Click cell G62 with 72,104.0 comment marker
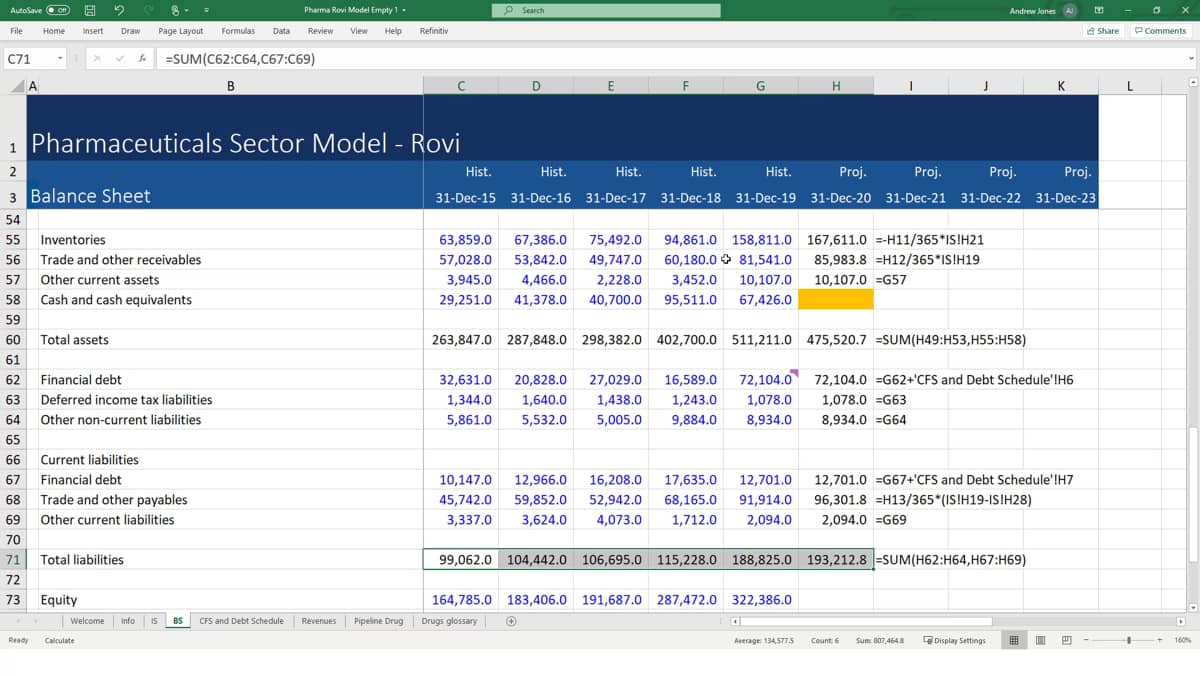Image resolution: width=1200 pixels, height=675 pixels. (762, 380)
